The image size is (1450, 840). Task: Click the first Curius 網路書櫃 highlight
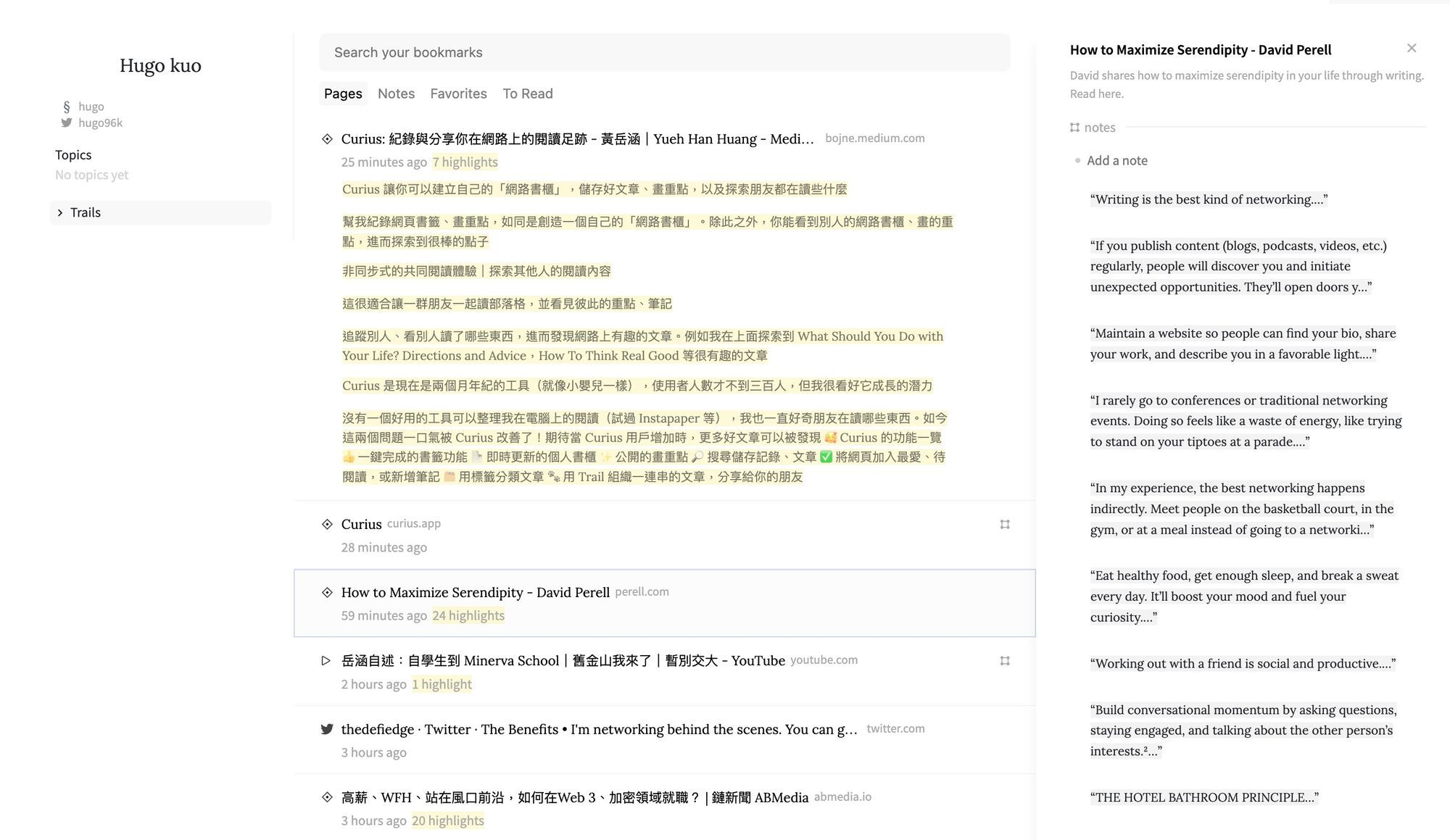pos(594,189)
